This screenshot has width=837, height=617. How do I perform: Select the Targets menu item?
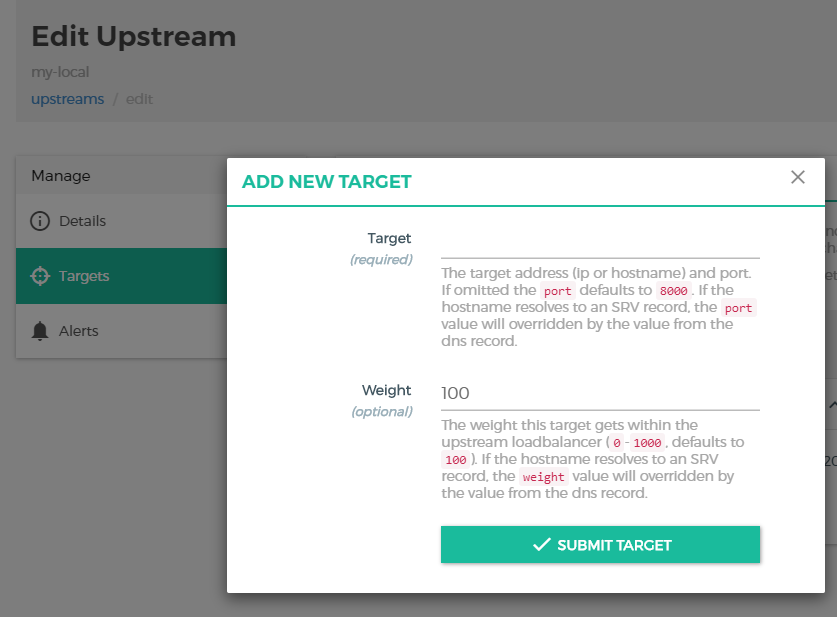(84, 276)
